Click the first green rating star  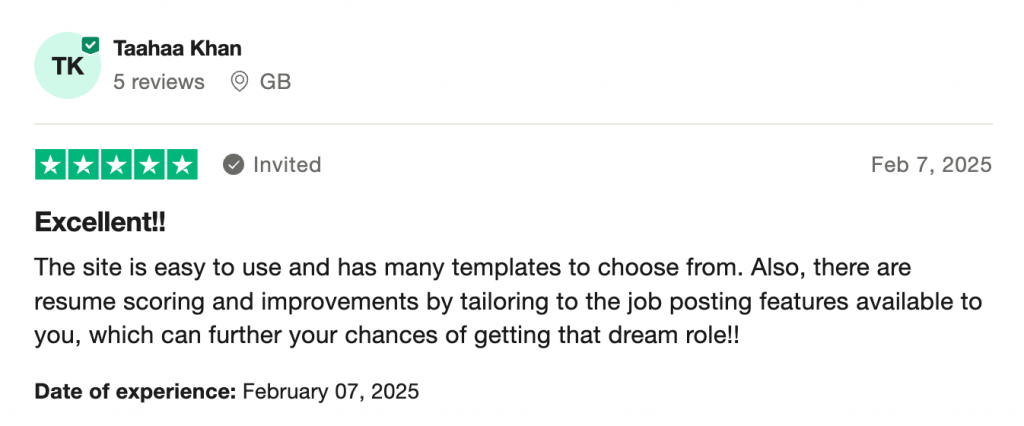click(x=51, y=165)
